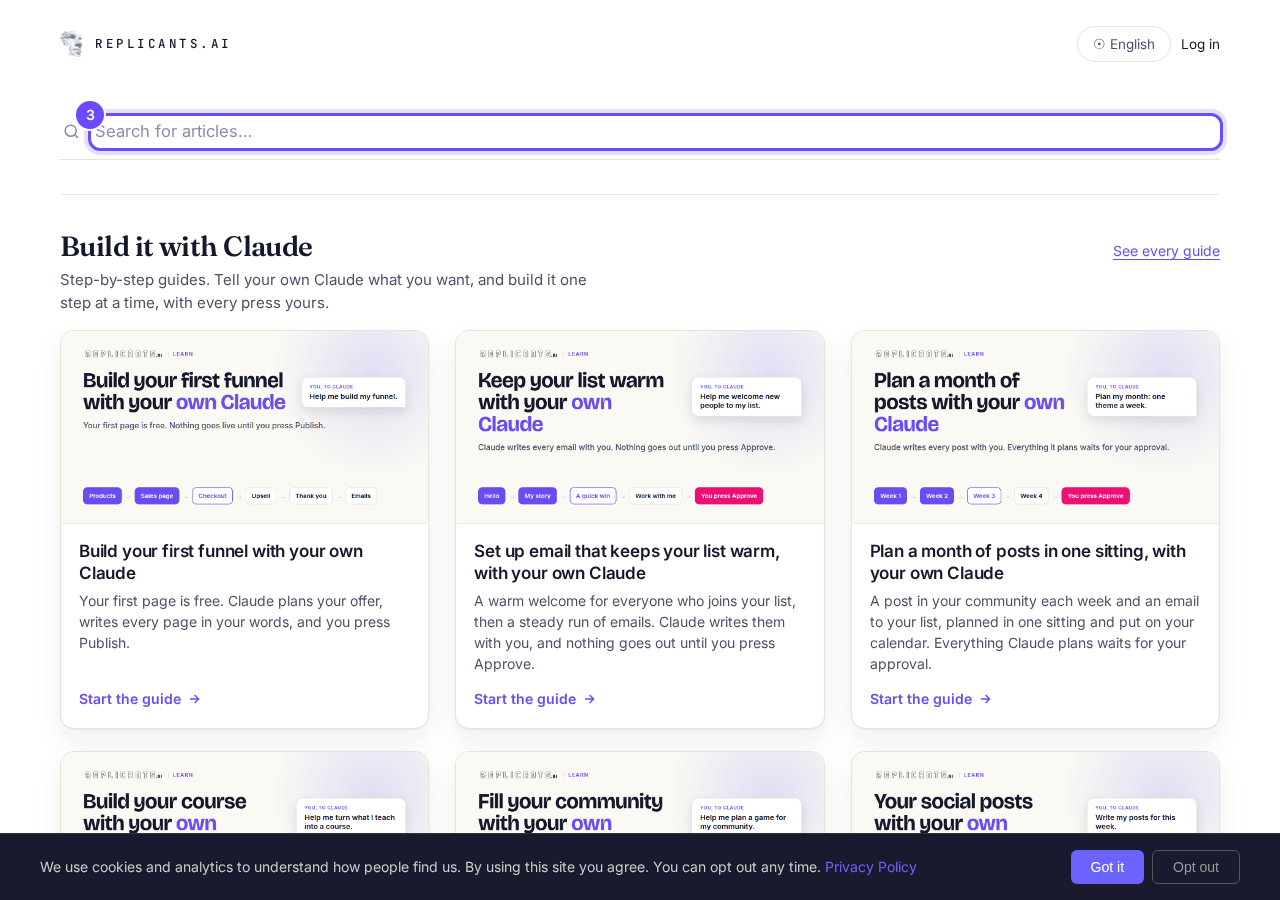Click arrow icon beside posts guide's Start link
The width and height of the screenshot is (1280, 900).
click(986, 699)
